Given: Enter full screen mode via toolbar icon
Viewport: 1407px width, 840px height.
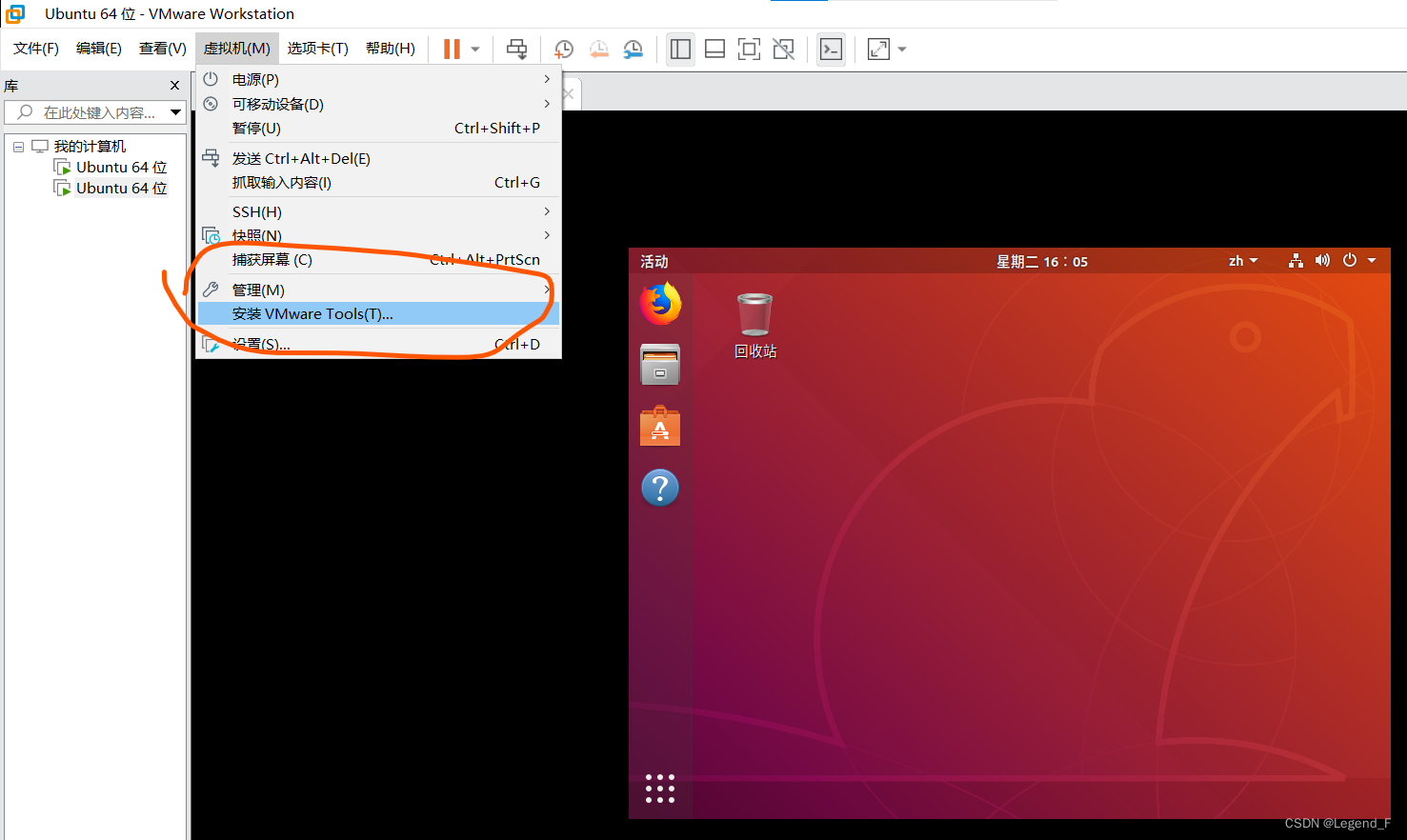Looking at the screenshot, I should (749, 49).
